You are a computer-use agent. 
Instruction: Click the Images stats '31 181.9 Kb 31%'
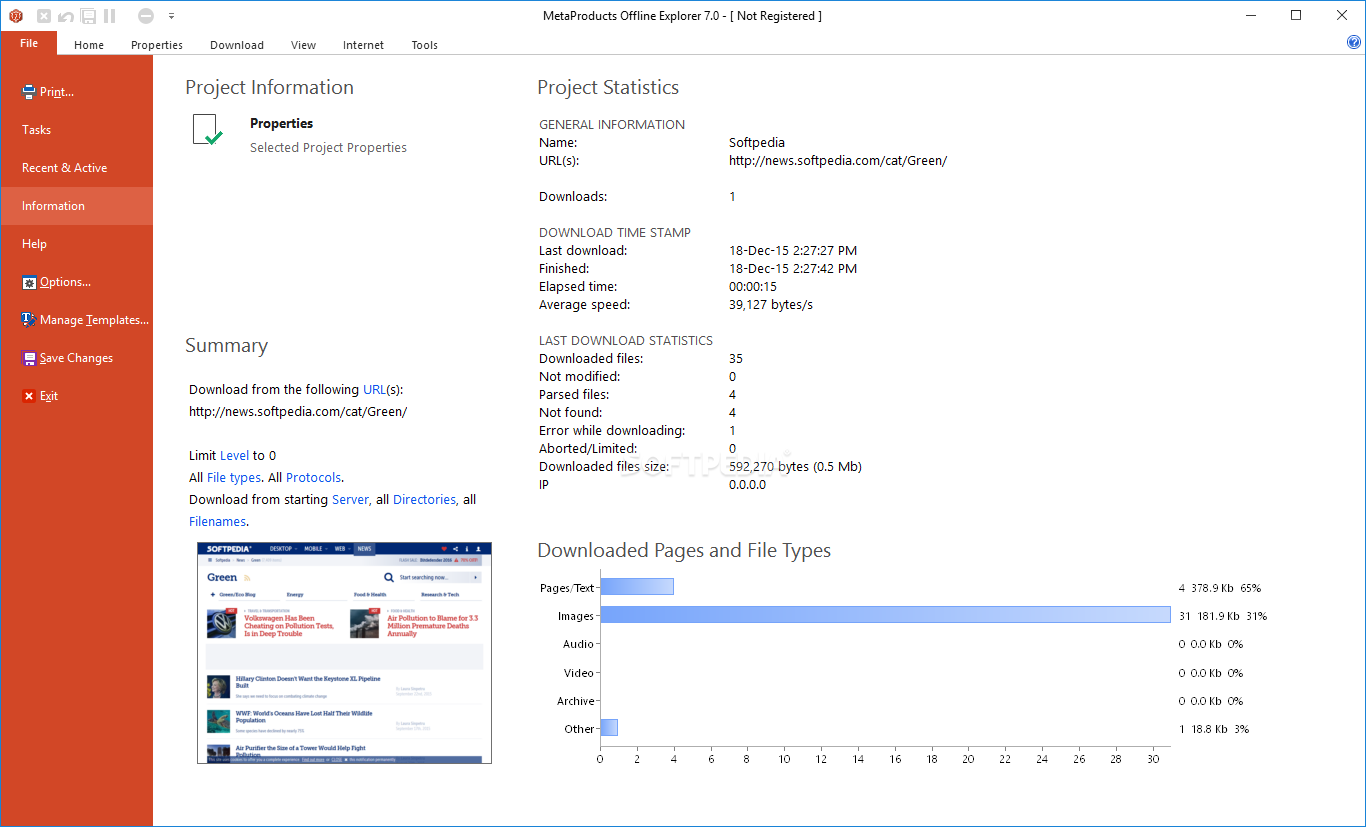[1222, 616]
